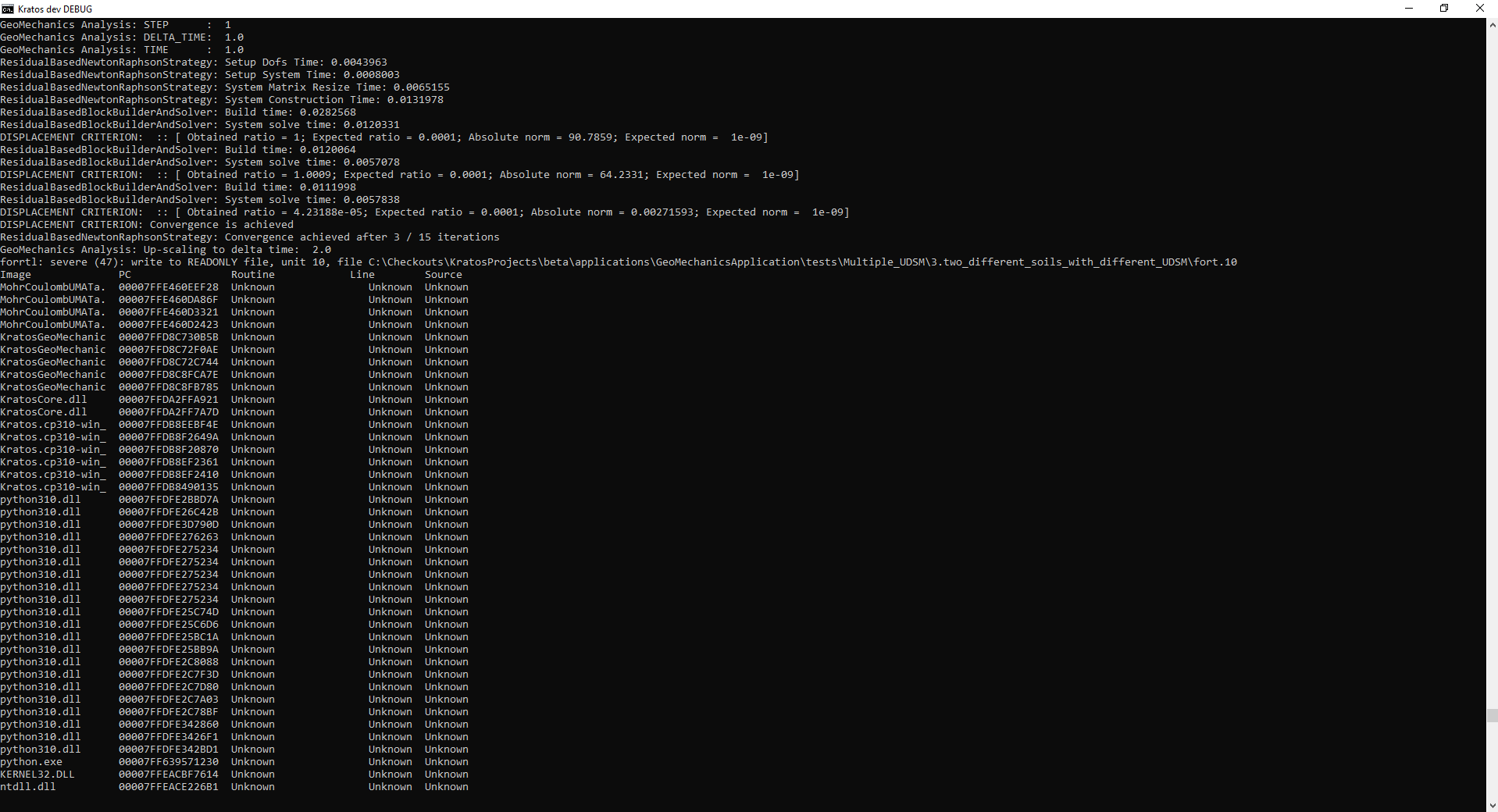Minimize the Kratos dev DEBUG window
1498x812 pixels.
(1409, 9)
